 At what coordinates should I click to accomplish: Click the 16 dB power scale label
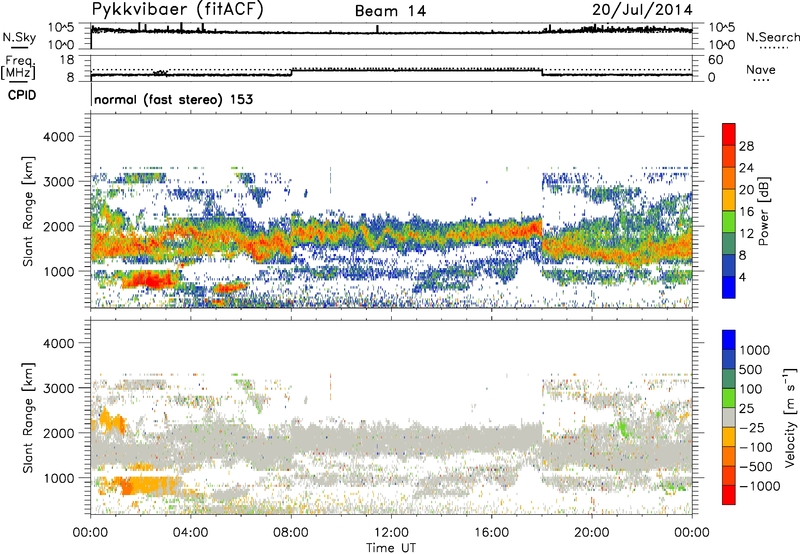746,212
